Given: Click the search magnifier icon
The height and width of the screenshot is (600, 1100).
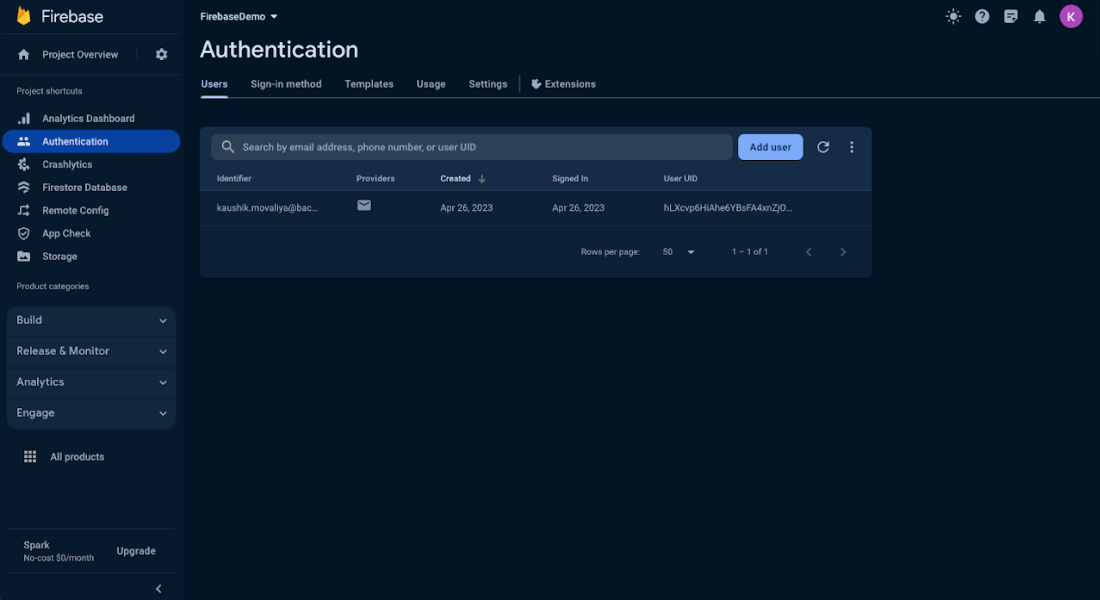Looking at the screenshot, I should point(228,147).
